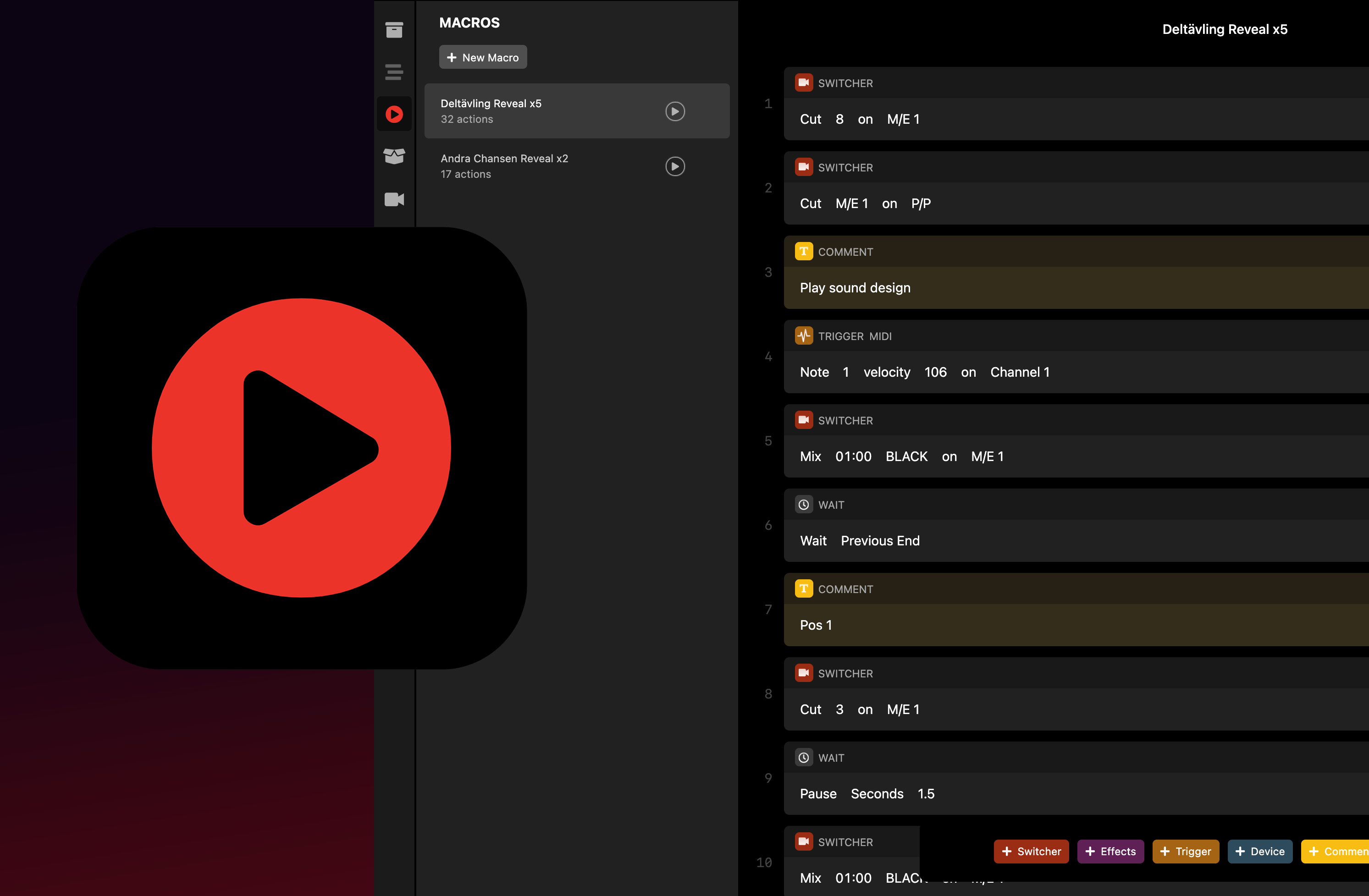Image resolution: width=1369 pixels, height=896 pixels.
Task: Click the MACROS panel heading
Action: click(469, 22)
